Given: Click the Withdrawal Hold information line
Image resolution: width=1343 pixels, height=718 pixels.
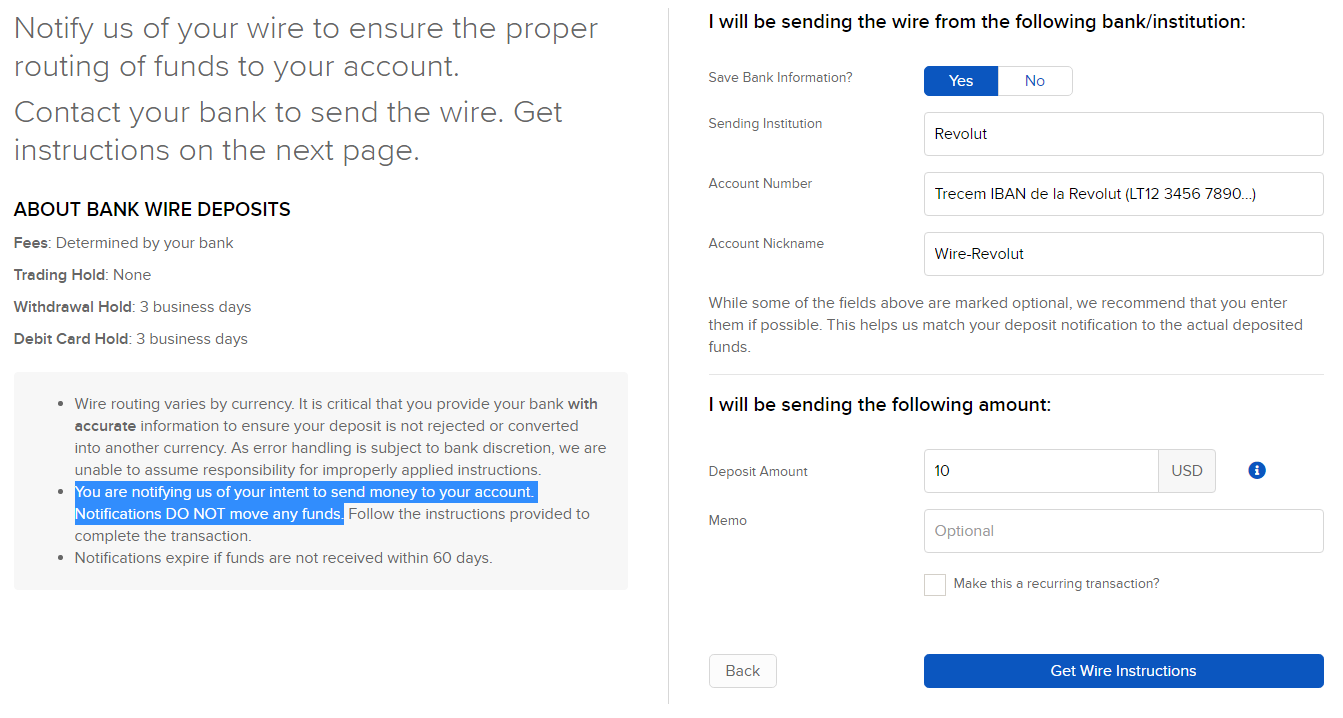Looking at the screenshot, I should pos(133,307).
